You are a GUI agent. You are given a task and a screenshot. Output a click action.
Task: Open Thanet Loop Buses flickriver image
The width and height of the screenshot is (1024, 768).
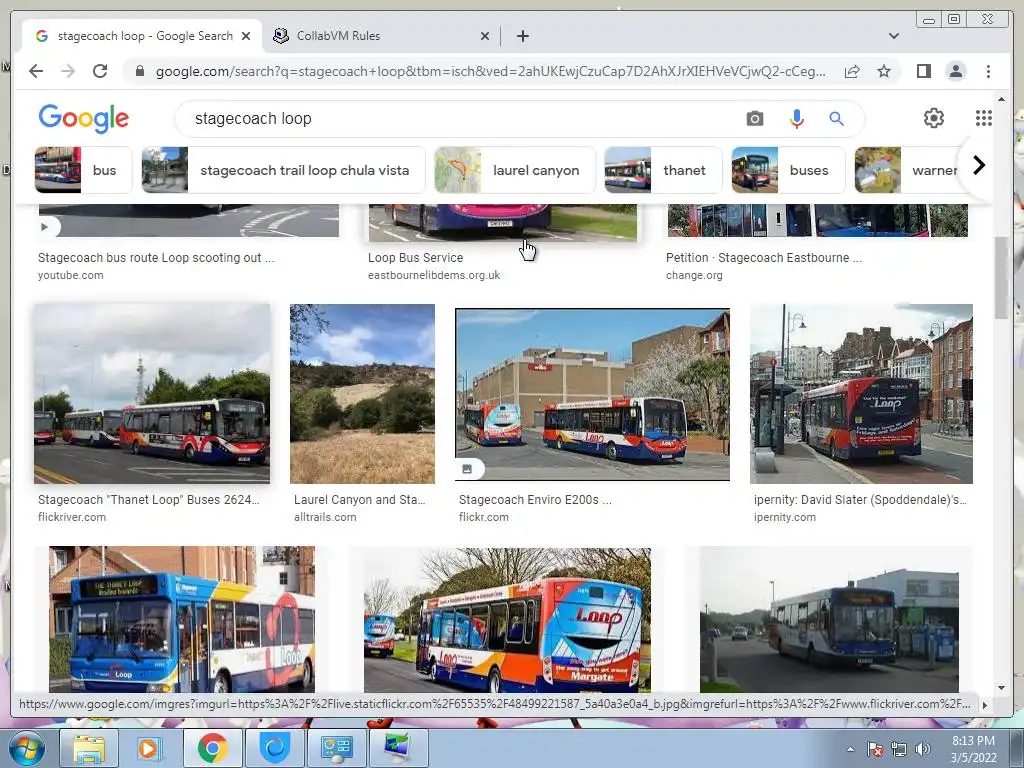point(152,394)
